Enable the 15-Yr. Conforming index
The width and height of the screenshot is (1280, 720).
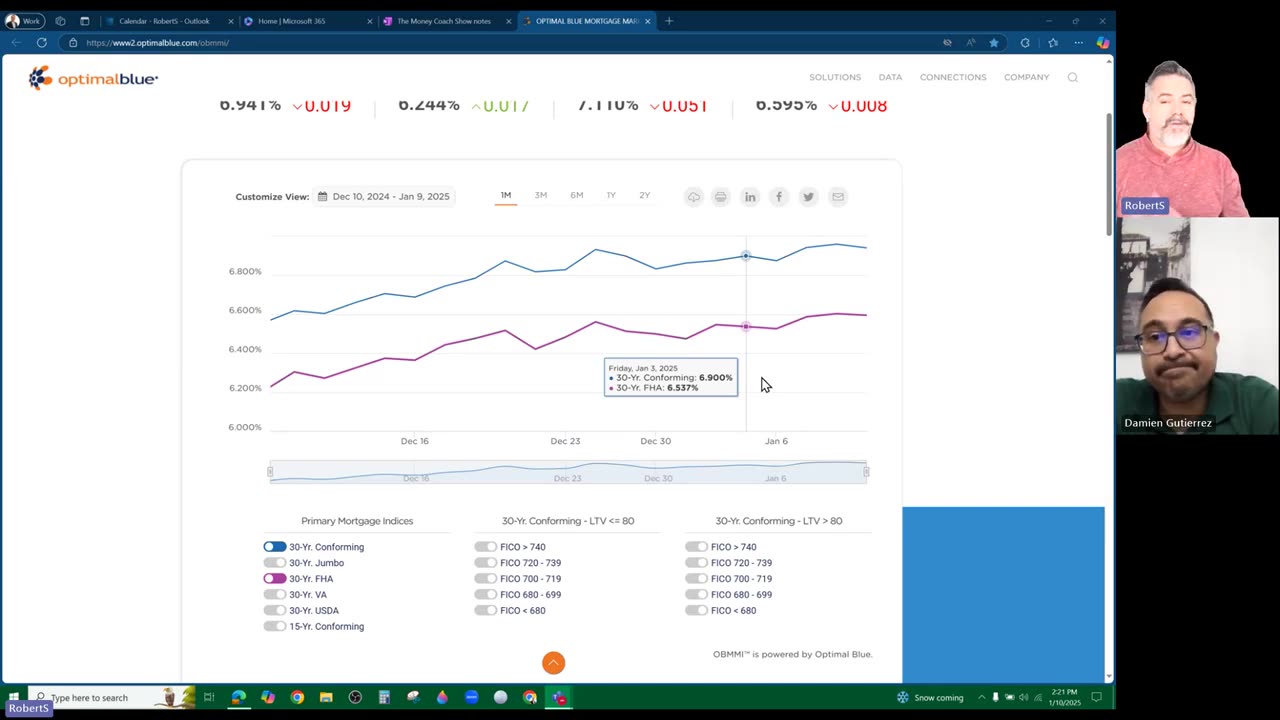tap(274, 627)
